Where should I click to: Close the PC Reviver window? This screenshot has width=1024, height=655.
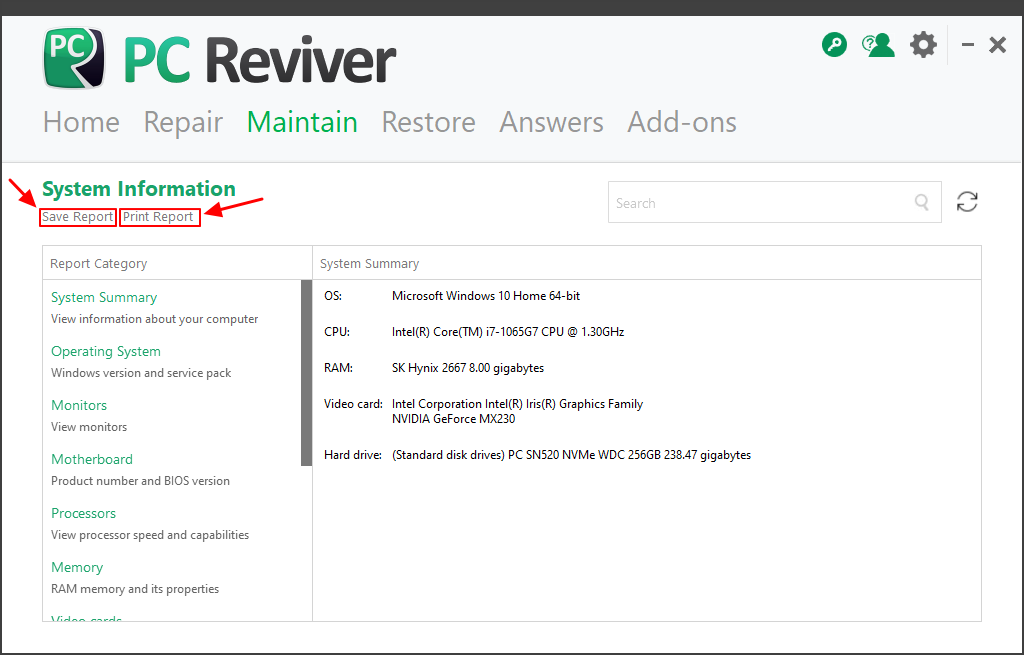click(997, 45)
